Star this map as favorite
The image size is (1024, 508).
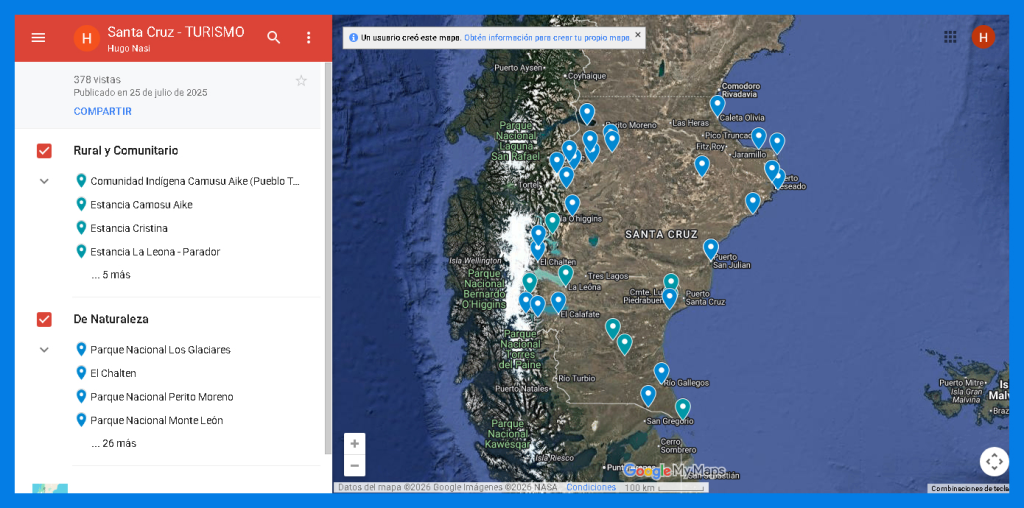click(301, 81)
